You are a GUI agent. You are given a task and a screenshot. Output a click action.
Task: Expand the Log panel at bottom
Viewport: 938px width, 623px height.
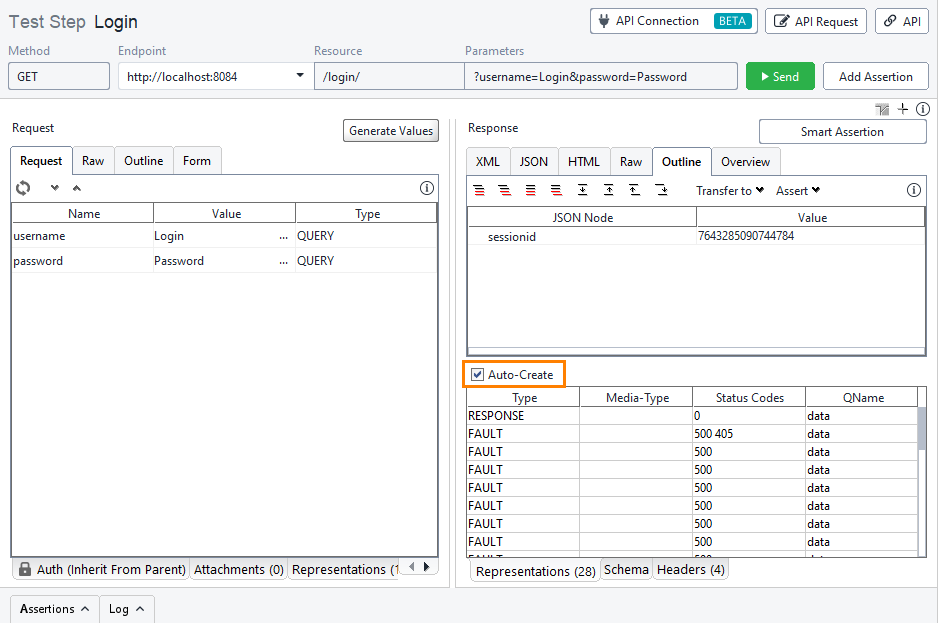point(126,609)
